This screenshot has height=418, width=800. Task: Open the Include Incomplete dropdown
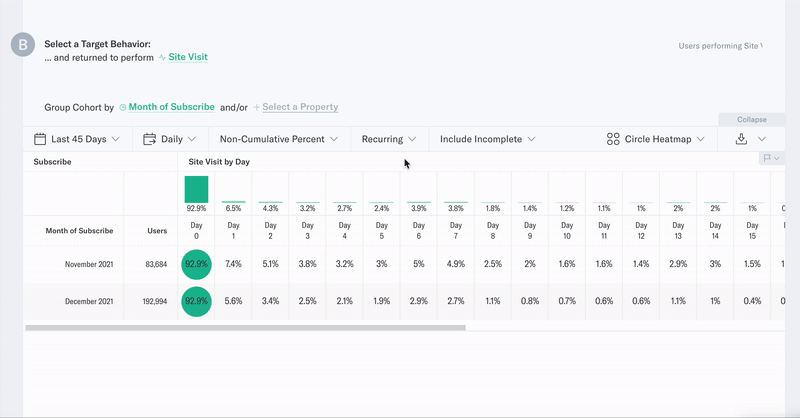487,139
